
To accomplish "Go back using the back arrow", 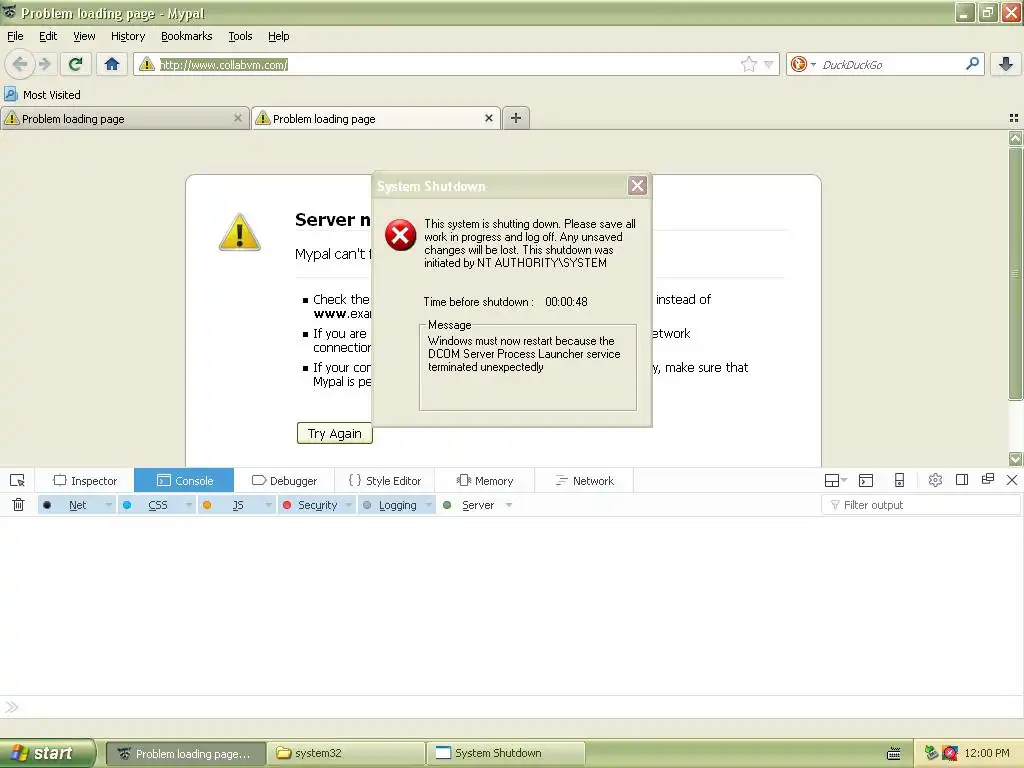I will point(20,64).
